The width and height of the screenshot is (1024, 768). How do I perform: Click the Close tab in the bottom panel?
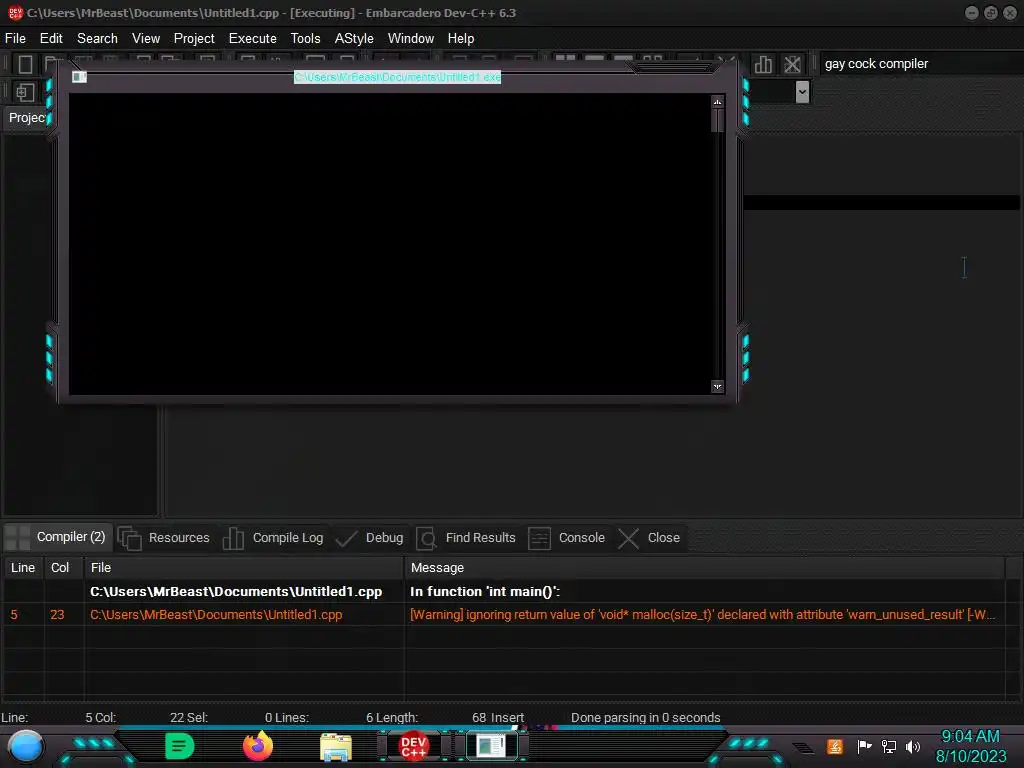(650, 537)
